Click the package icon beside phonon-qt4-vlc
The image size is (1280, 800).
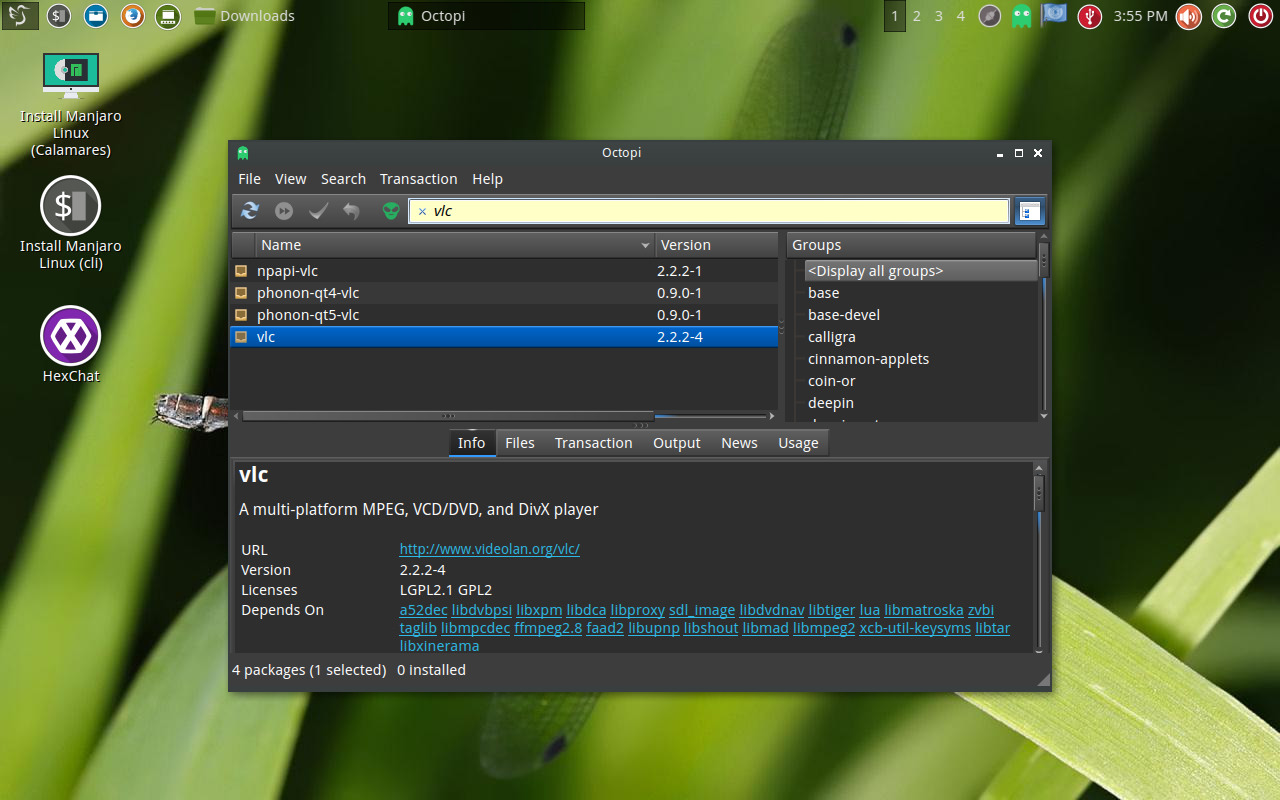(241, 293)
